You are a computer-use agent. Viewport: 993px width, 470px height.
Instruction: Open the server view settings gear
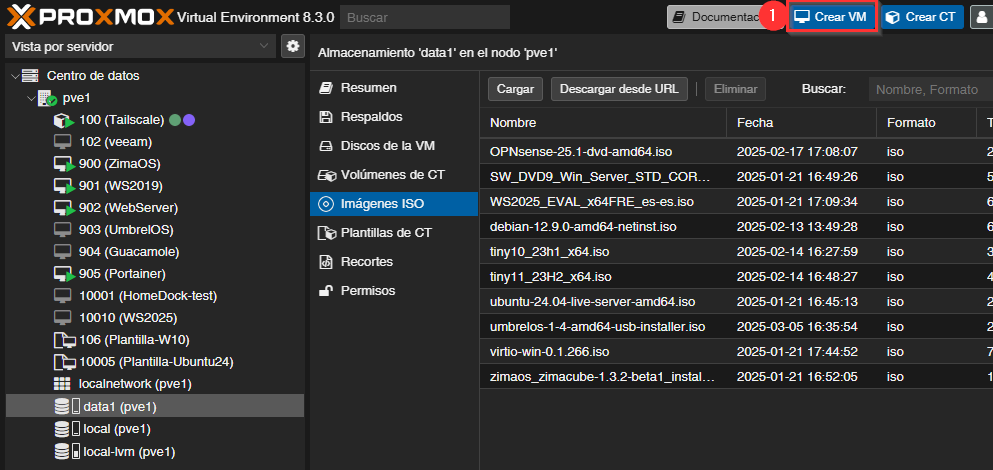[293, 46]
